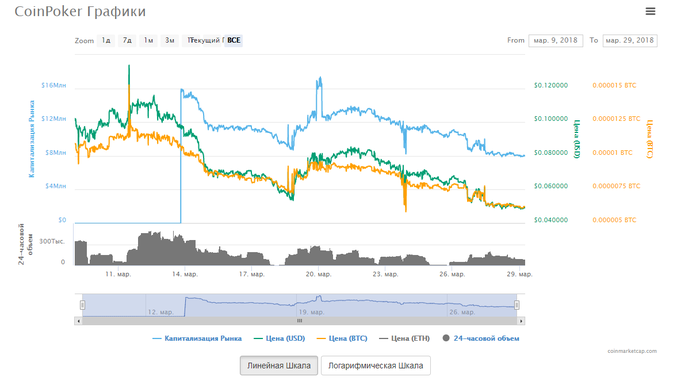Toggle Цена (BTC) series in legend
Image resolution: width=700 pixels, height=392 pixels.
pos(342,338)
